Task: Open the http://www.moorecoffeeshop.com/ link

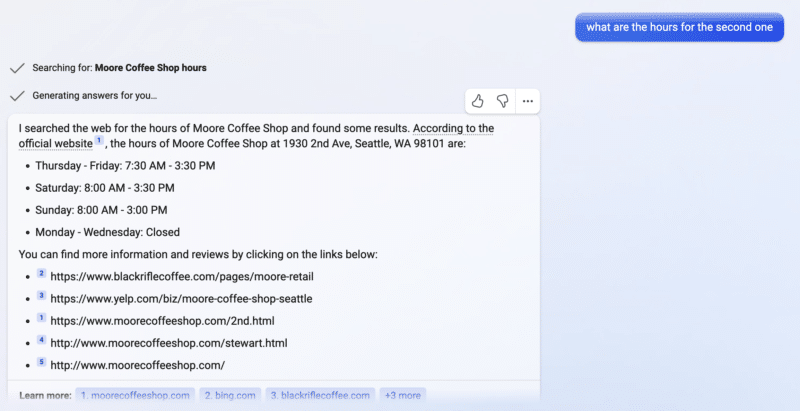Action: point(138,366)
